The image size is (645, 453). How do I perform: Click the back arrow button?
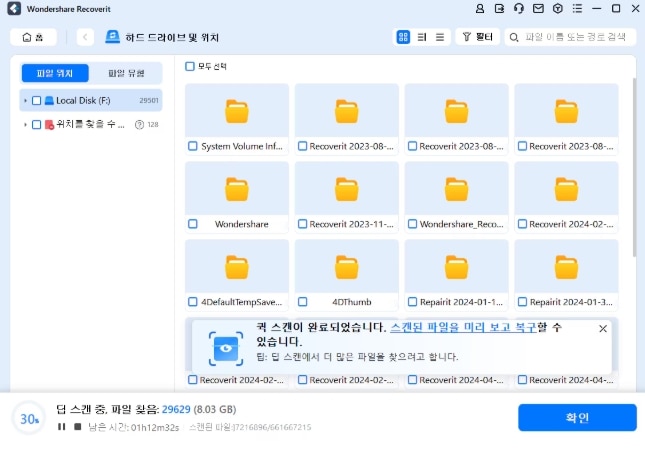(x=85, y=37)
